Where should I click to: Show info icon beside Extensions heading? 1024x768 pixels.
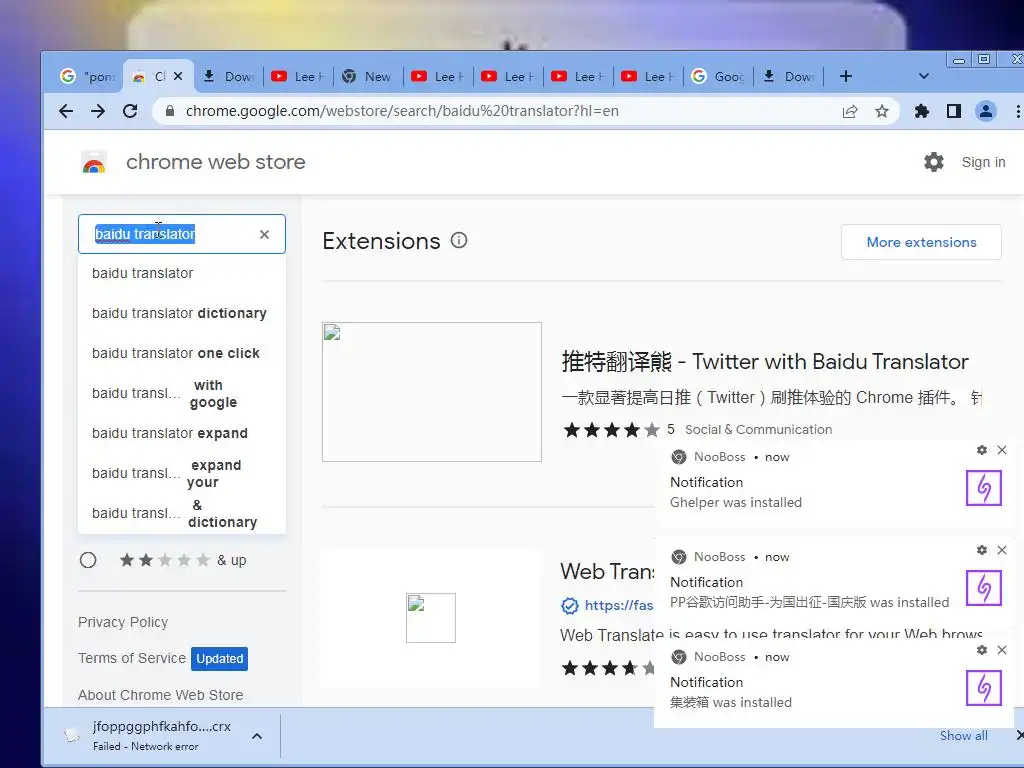click(x=459, y=240)
